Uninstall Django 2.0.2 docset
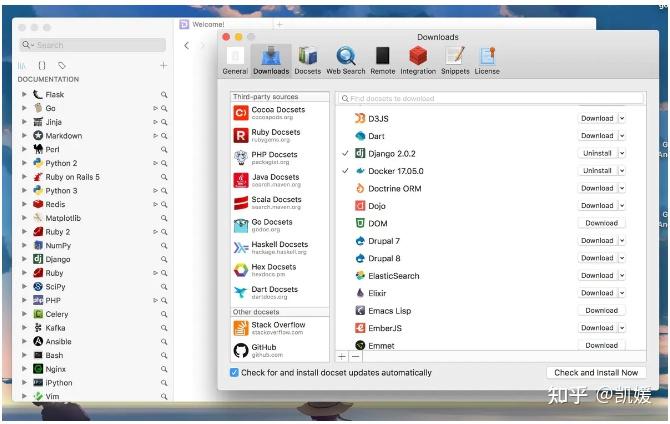The height and width of the screenshot is (424, 670). pos(597,153)
